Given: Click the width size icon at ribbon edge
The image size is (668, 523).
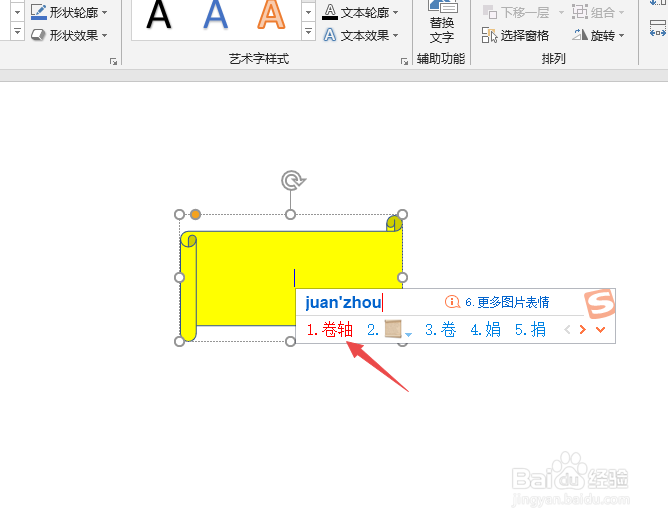Looking at the screenshot, I should 658,30.
